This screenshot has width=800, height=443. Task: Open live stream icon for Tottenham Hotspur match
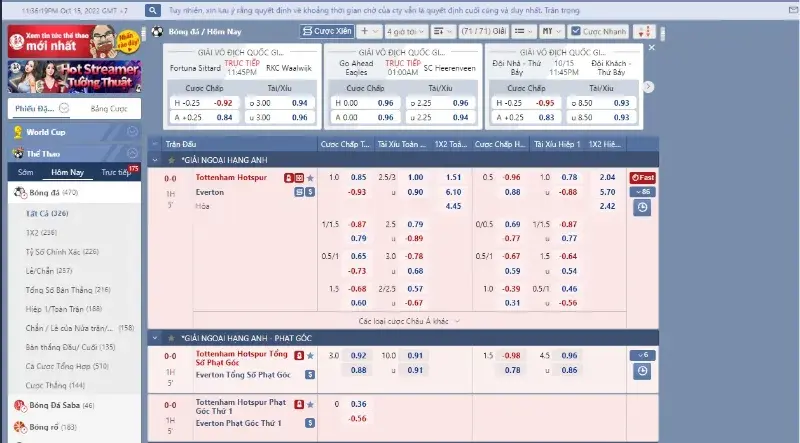point(289,178)
